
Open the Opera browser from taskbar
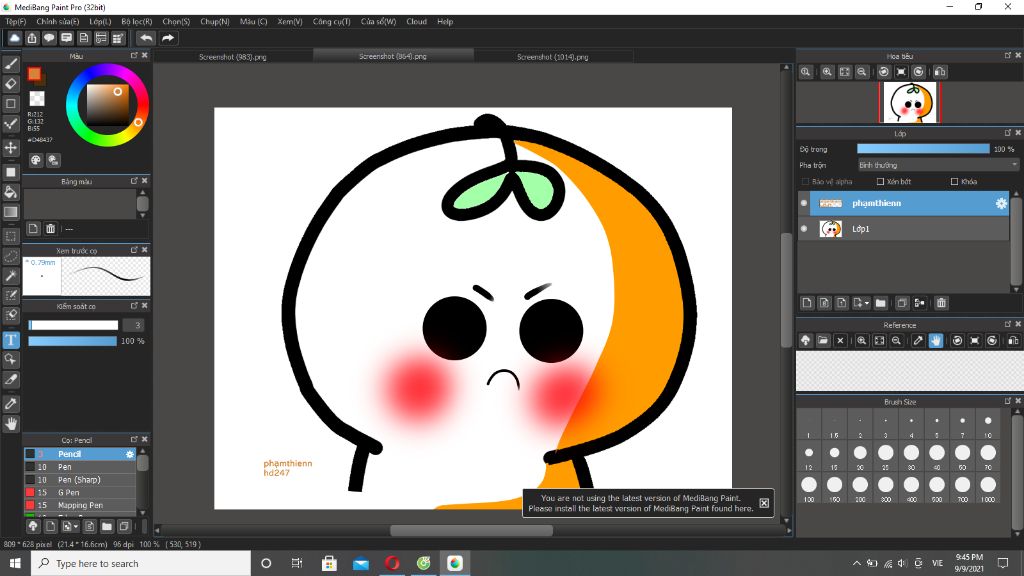[392, 563]
